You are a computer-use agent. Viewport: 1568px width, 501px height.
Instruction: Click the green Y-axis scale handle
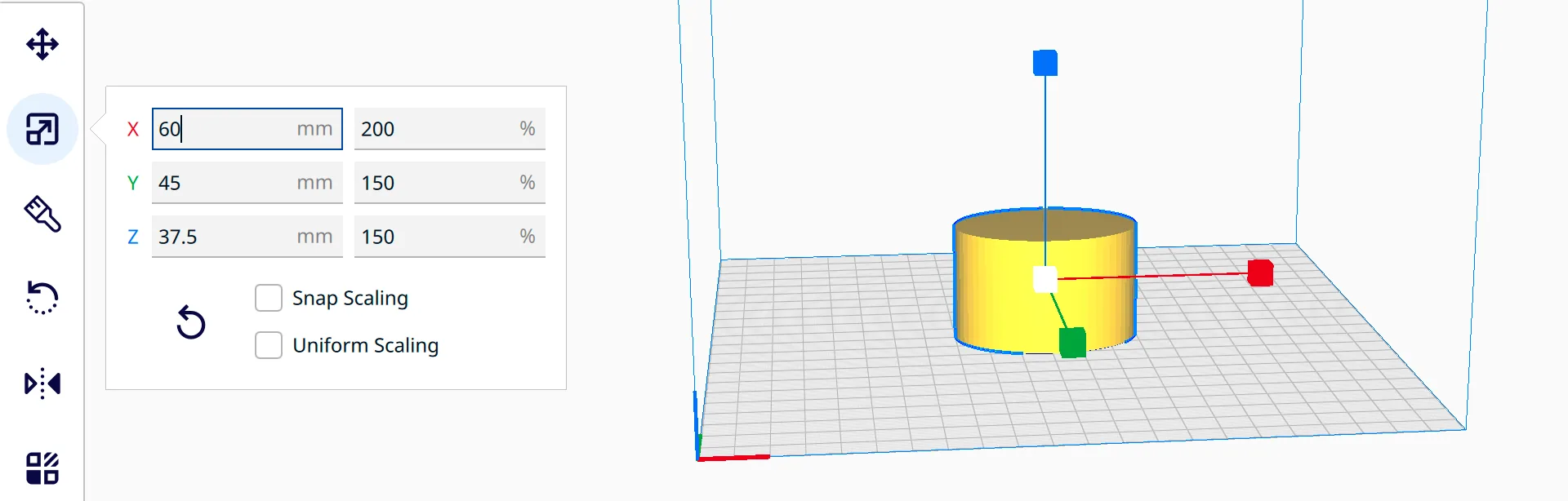[x=1072, y=343]
